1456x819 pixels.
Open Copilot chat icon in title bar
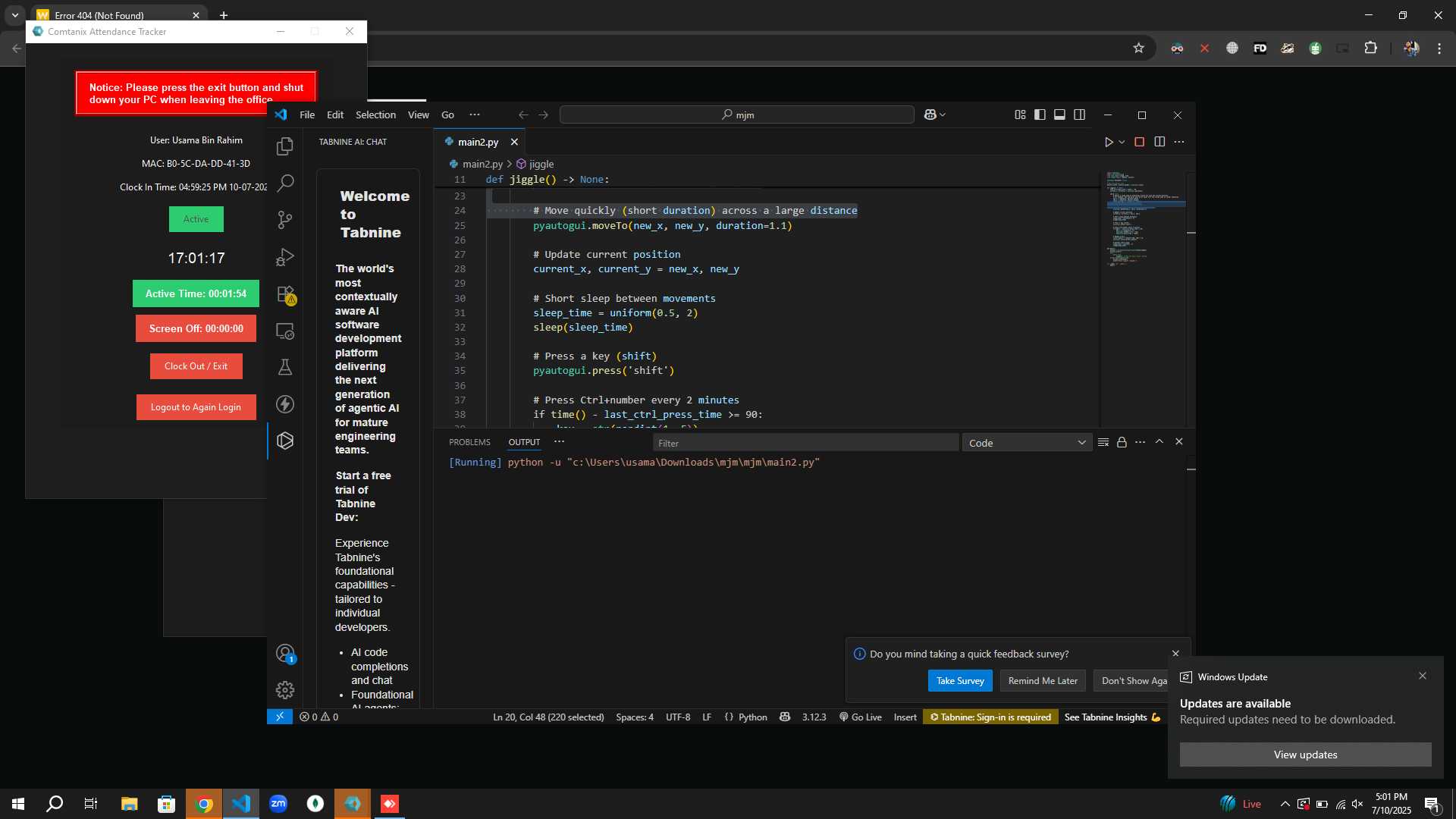(x=930, y=115)
